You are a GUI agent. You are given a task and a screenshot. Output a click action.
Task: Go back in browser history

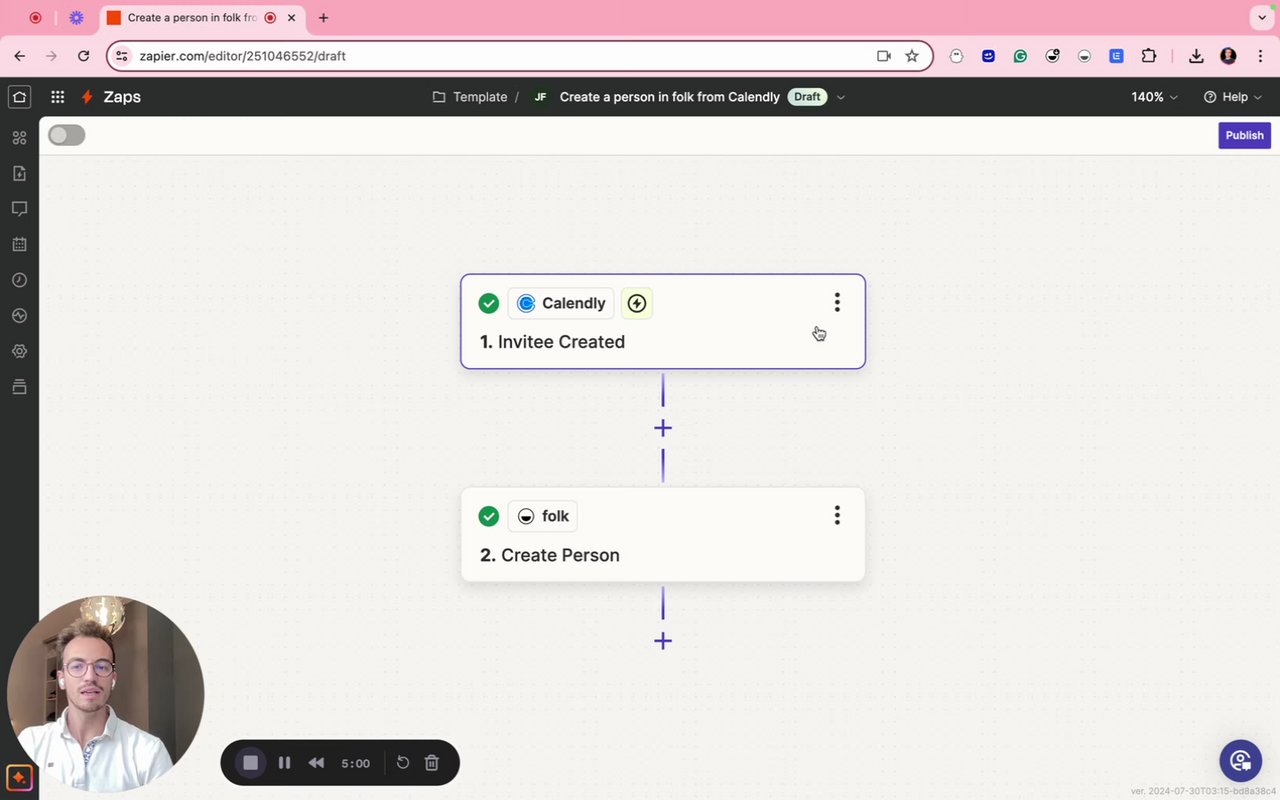[x=19, y=56]
